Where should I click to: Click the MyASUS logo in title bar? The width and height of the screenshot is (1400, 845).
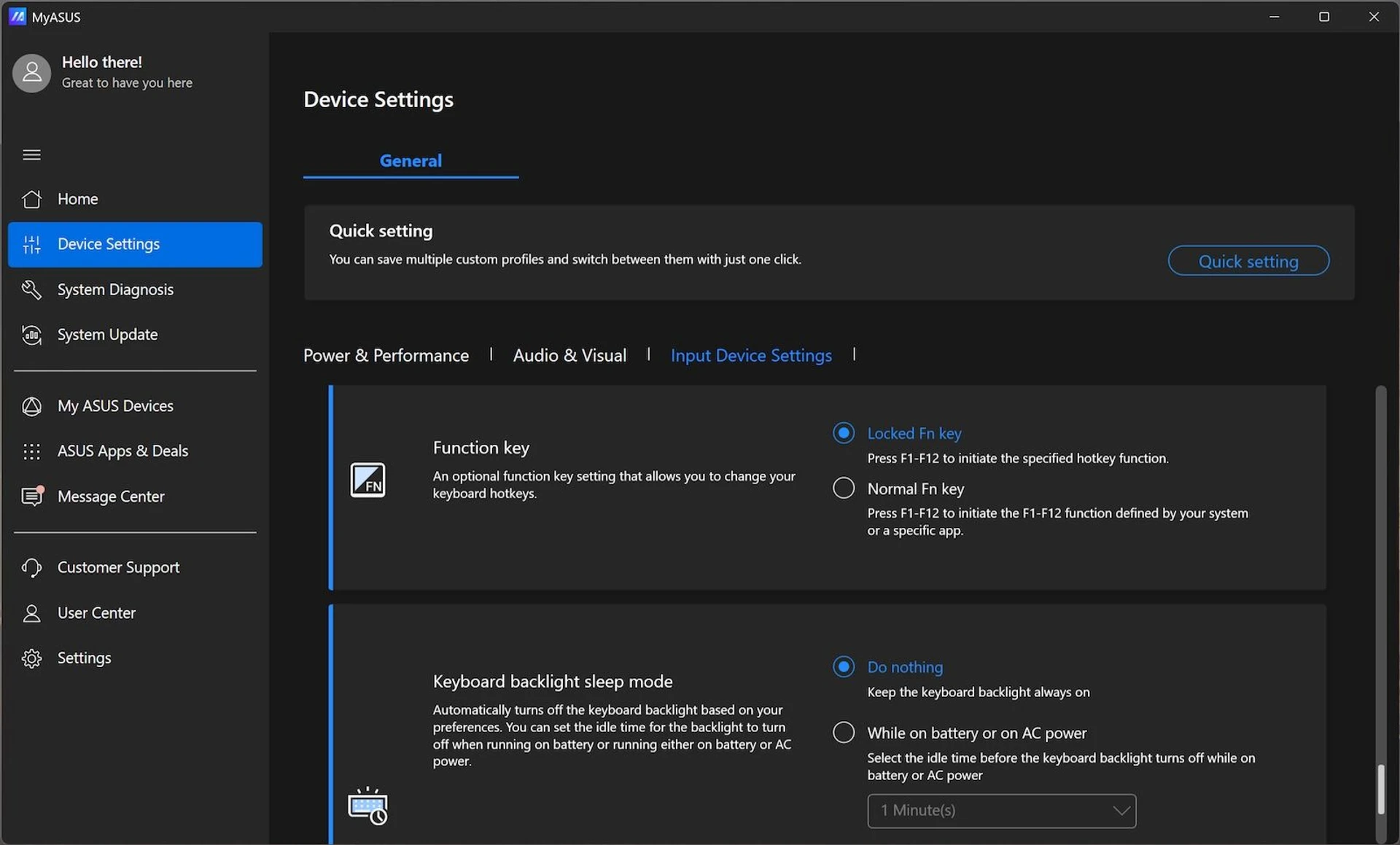pyautogui.click(x=17, y=16)
